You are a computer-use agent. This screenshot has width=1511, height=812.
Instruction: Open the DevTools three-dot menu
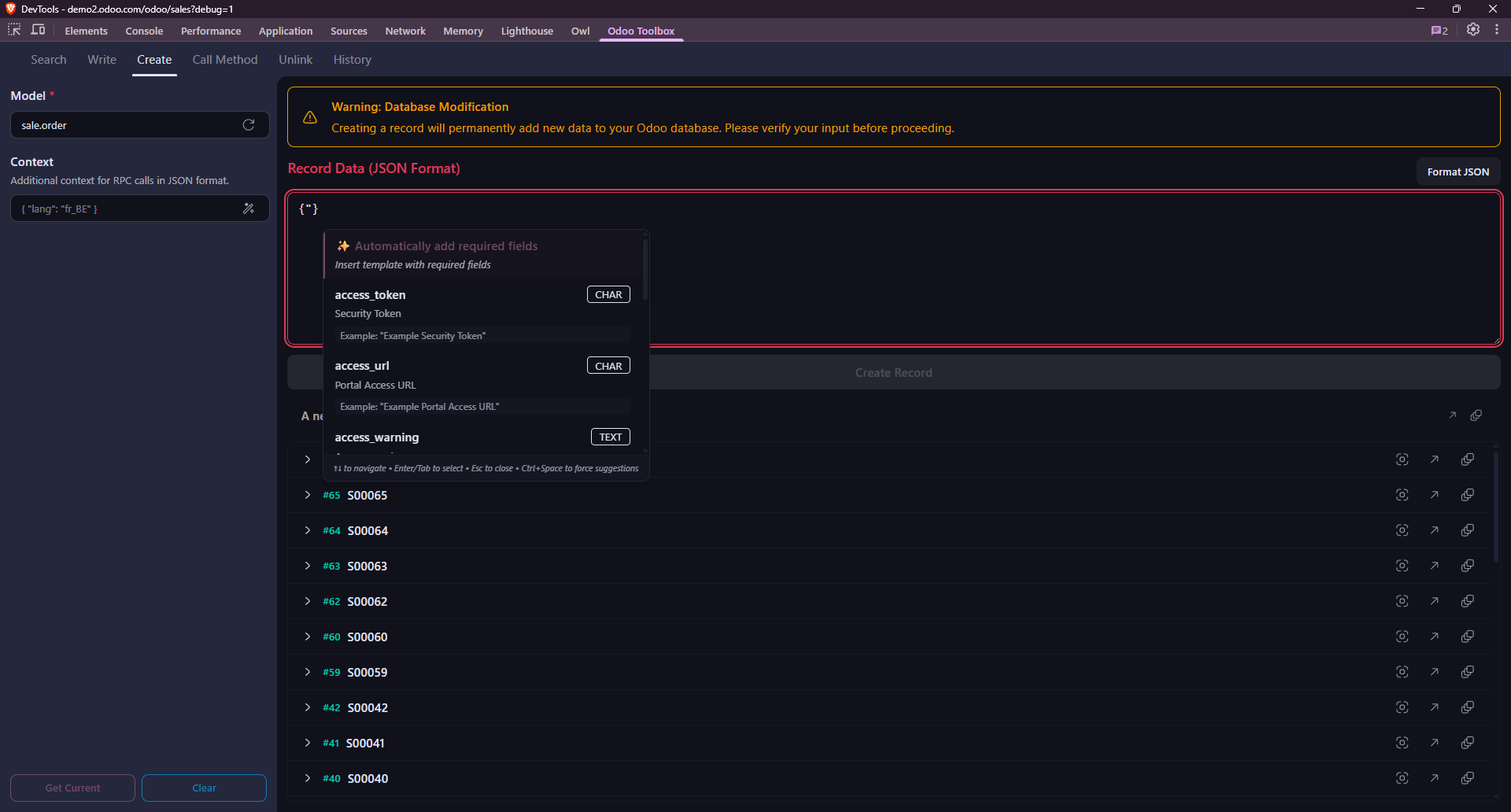(1498, 30)
